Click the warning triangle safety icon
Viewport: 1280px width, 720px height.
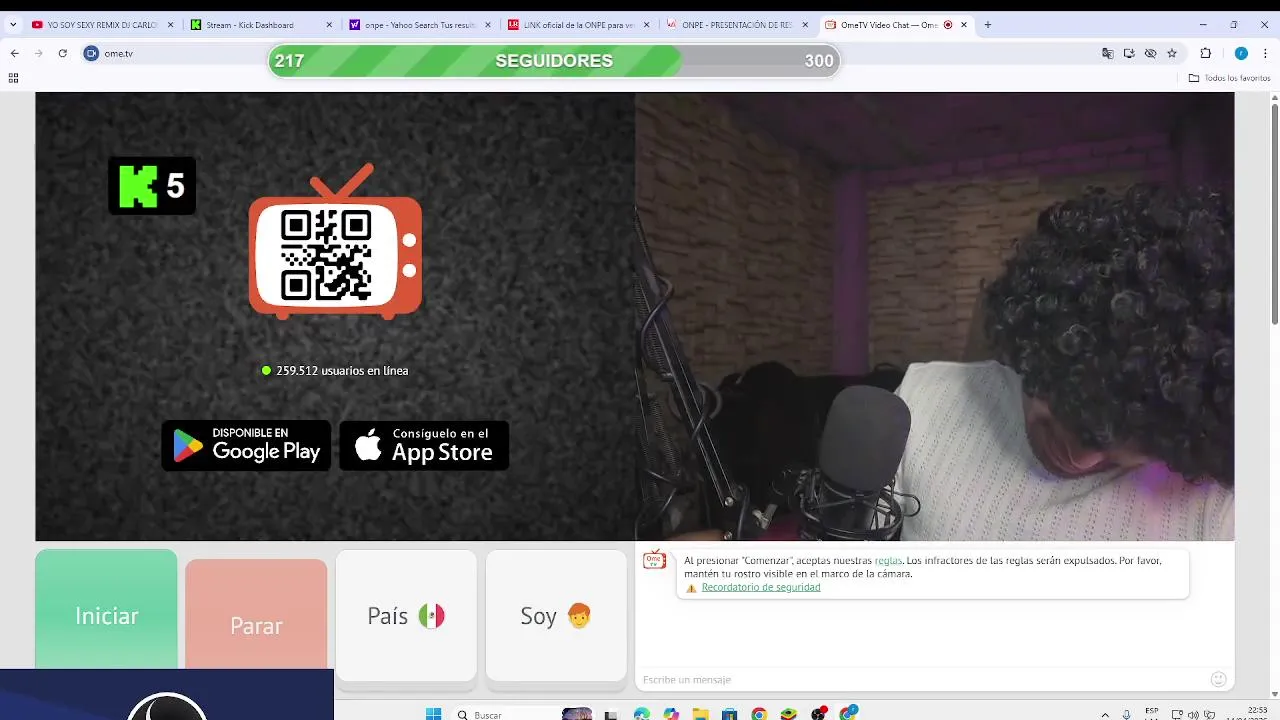691,588
